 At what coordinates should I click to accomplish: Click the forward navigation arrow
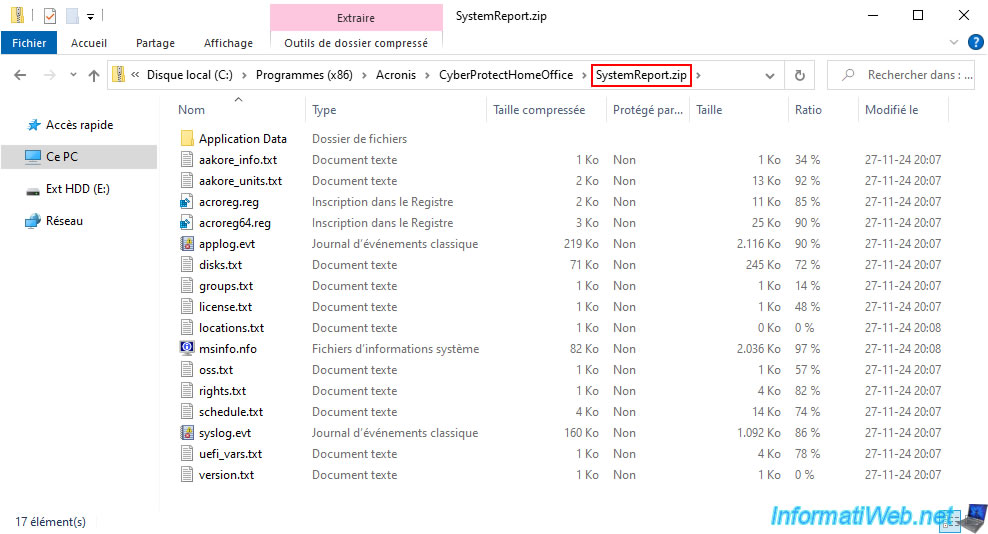(x=49, y=75)
